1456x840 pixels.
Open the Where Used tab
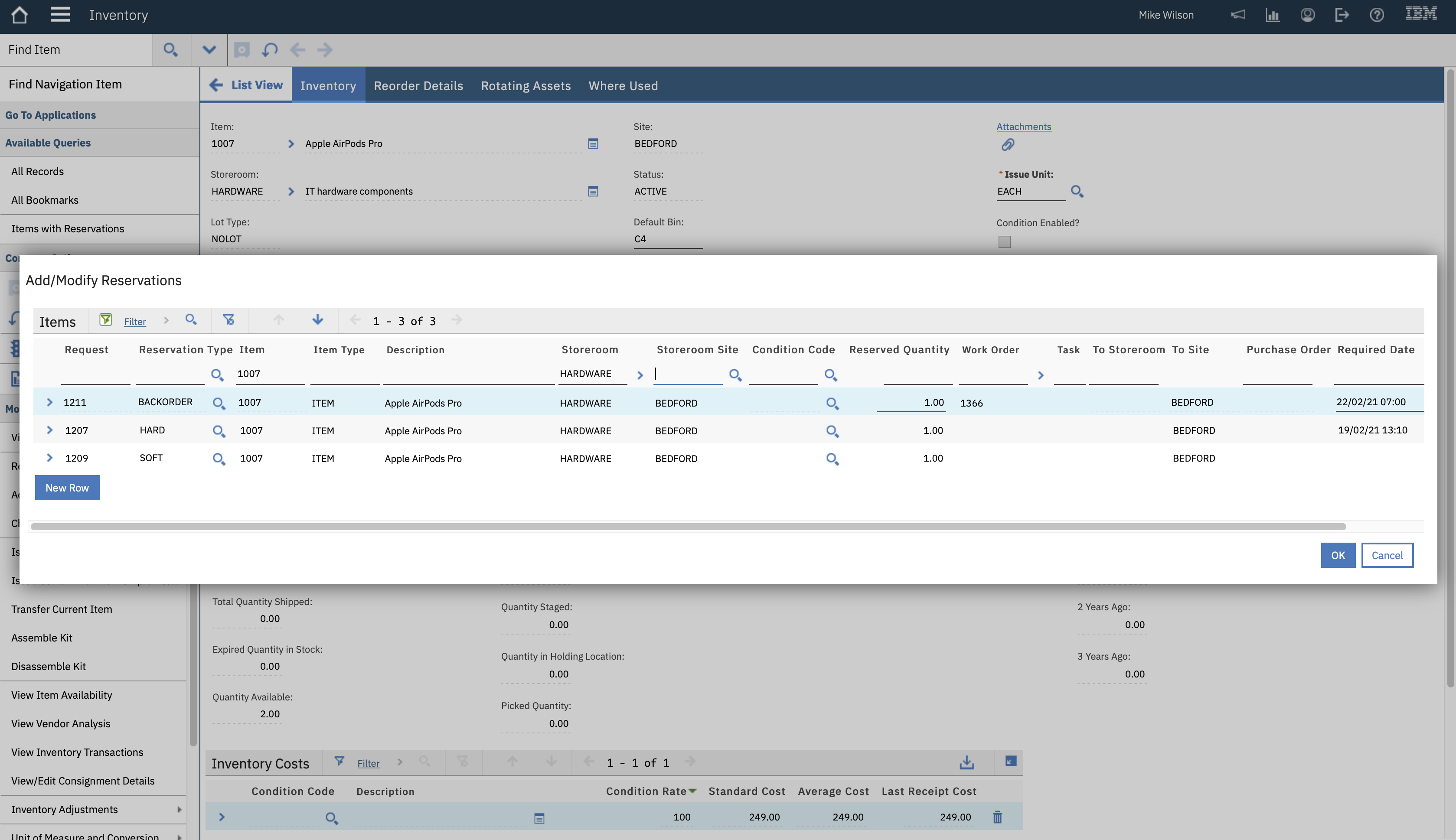623,85
